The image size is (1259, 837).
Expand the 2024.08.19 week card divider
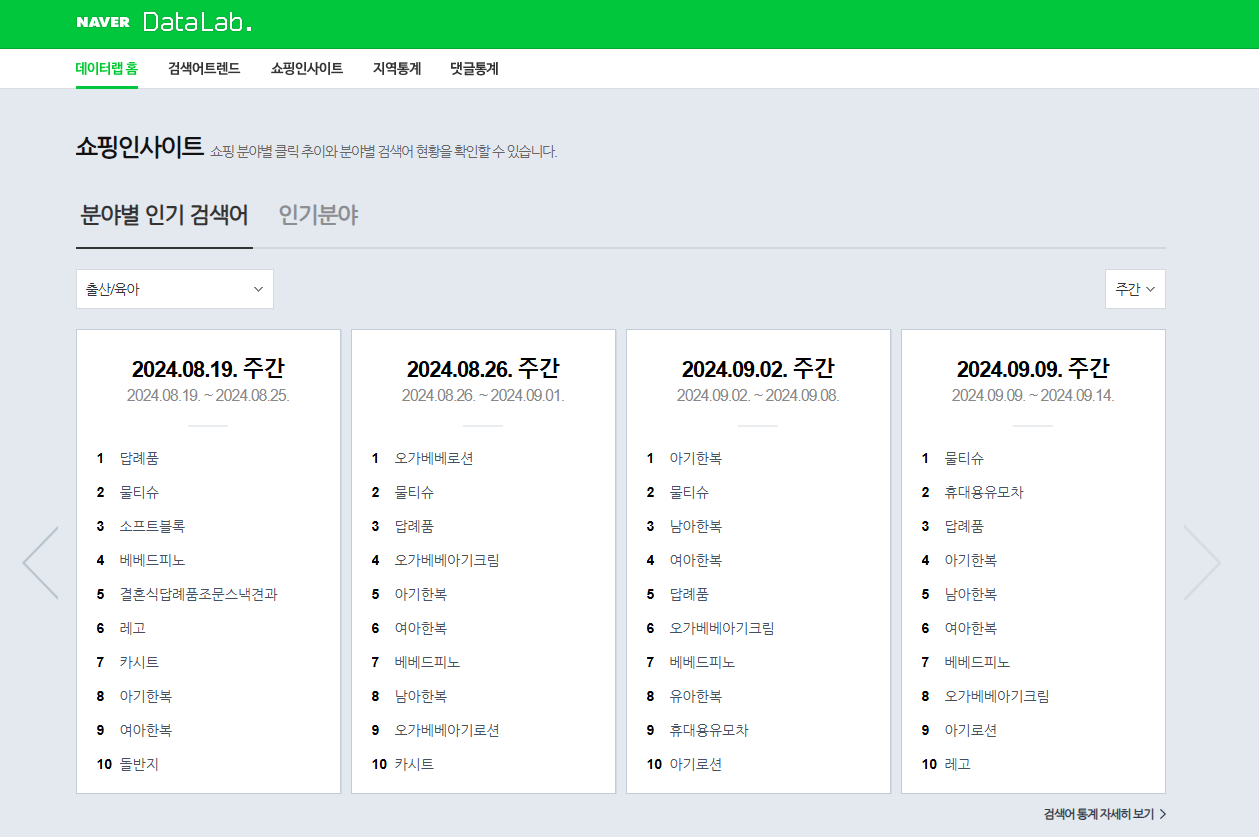(x=208, y=424)
